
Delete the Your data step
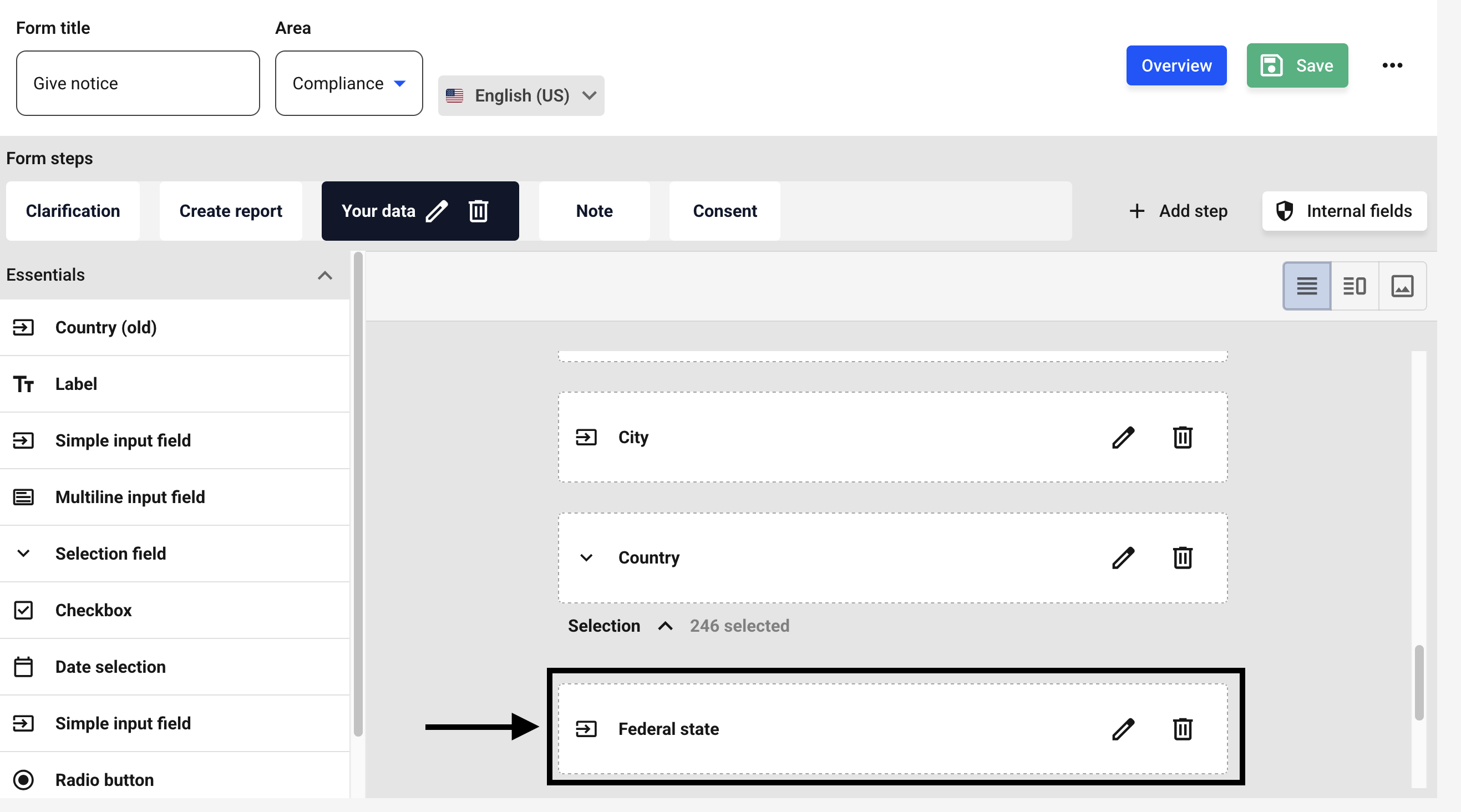(x=478, y=211)
